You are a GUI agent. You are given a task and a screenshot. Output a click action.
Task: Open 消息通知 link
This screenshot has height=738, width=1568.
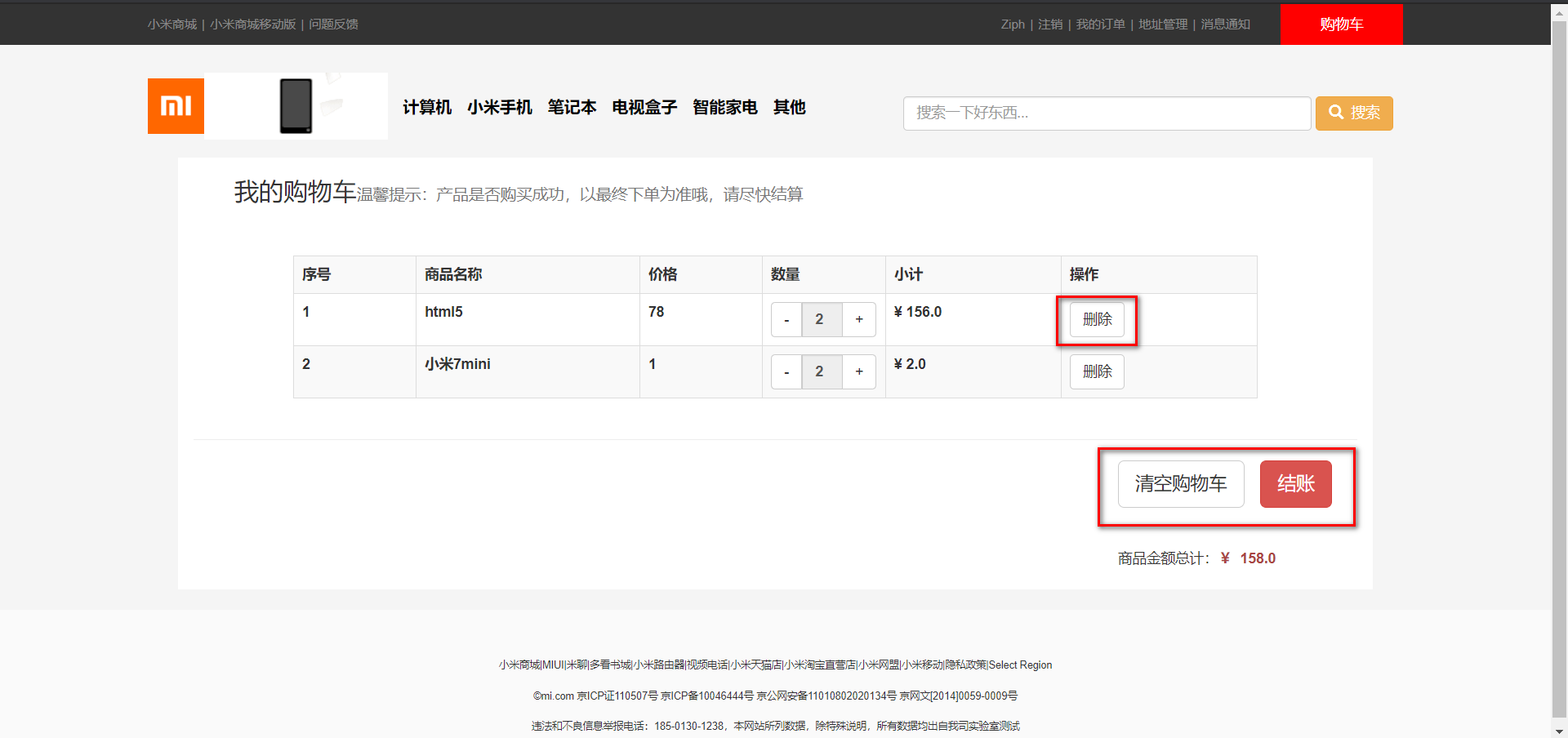pos(1225,24)
